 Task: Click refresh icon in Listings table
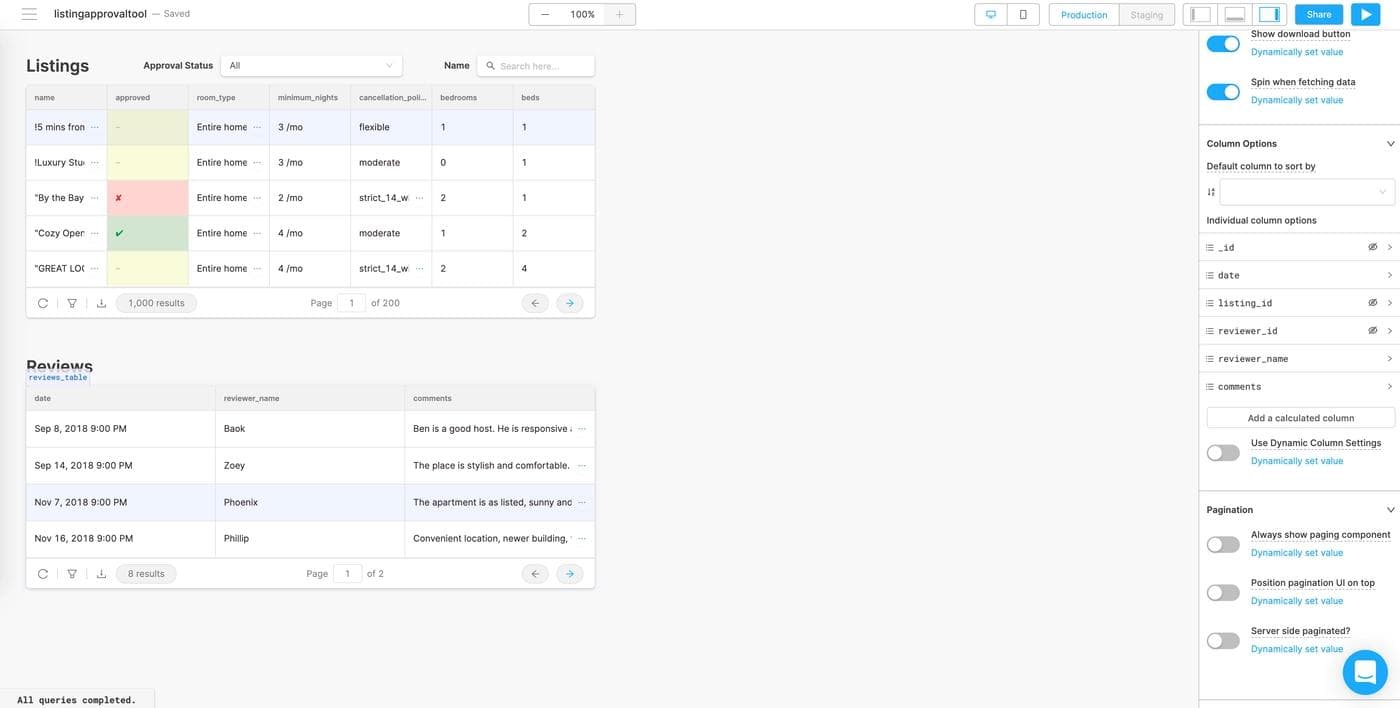[43, 303]
